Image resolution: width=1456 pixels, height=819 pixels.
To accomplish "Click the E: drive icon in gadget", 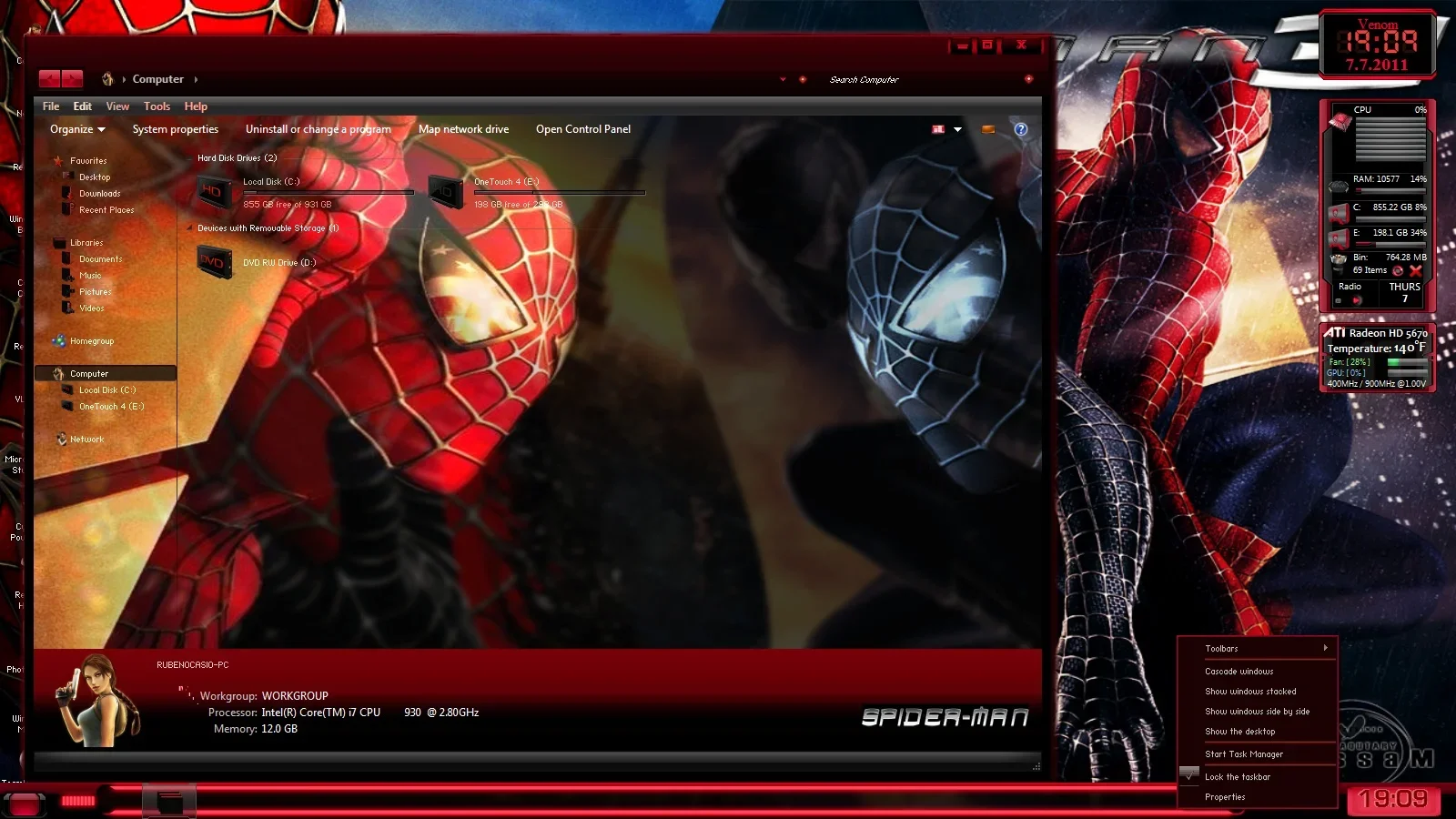I will click(1339, 239).
